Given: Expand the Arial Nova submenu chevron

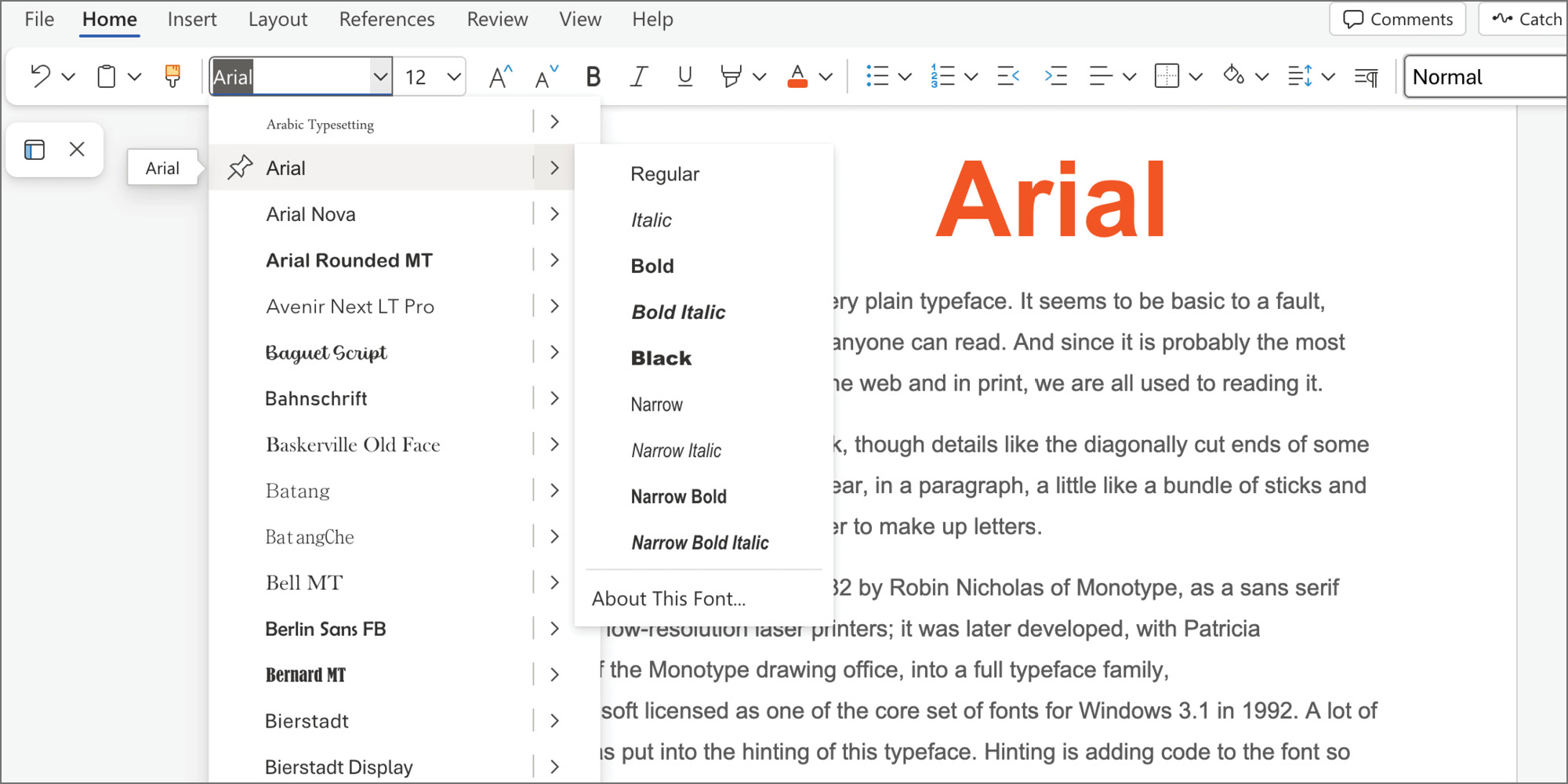Looking at the screenshot, I should pos(554,213).
